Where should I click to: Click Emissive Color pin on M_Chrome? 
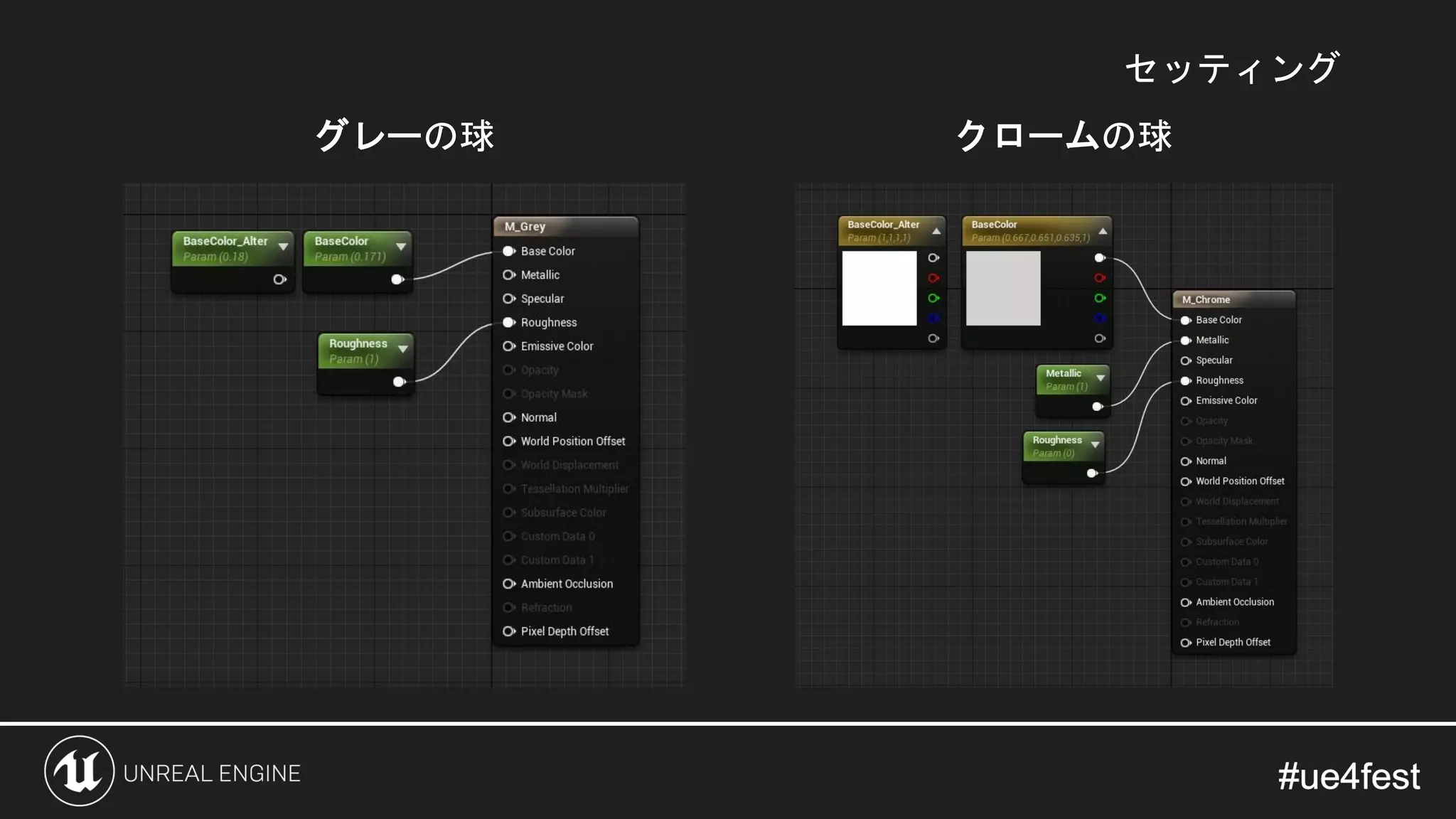point(1186,401)
